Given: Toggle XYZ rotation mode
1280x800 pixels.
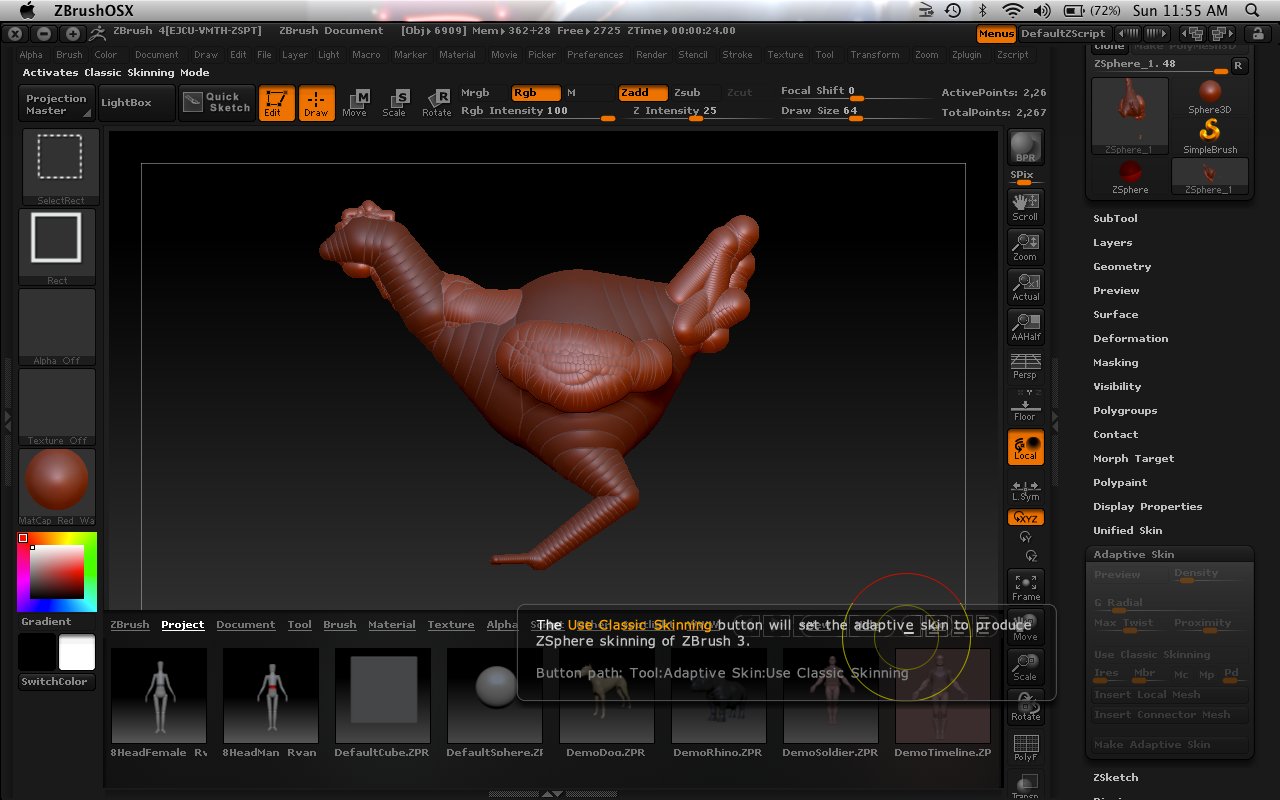Looking at the screenshot, I should click(1026, 518).
